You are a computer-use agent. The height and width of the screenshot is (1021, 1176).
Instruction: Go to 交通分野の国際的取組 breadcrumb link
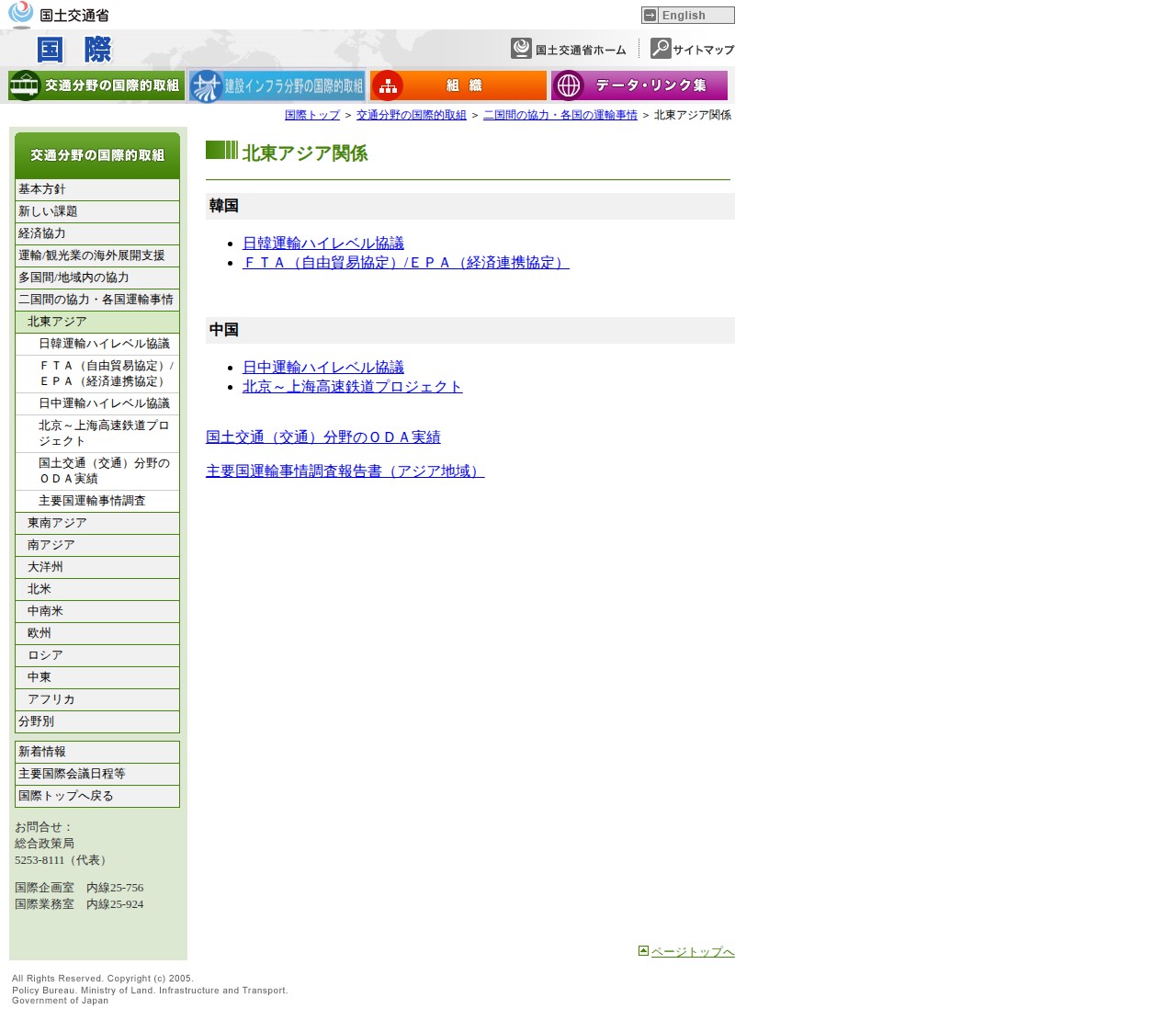tap(412, 115)
